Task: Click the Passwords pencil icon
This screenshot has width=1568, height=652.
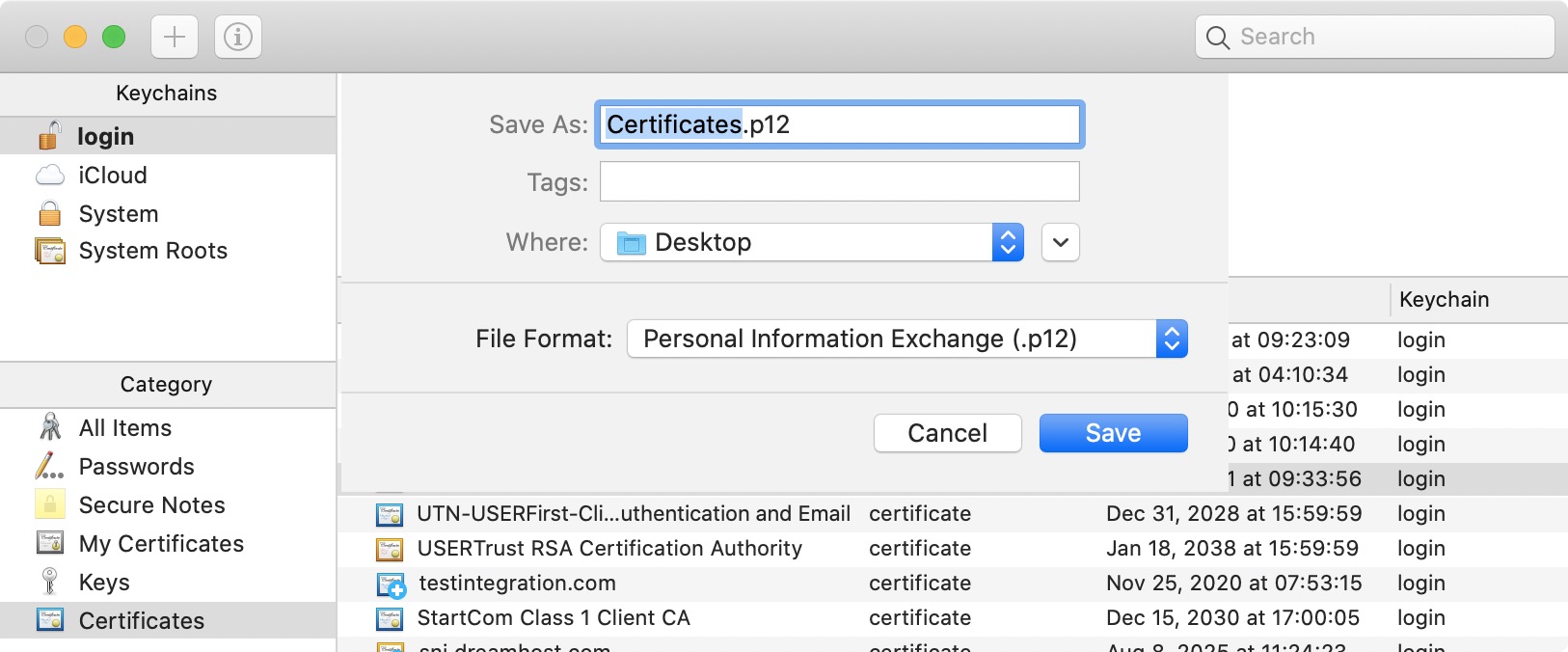Action: coord(50,466)
